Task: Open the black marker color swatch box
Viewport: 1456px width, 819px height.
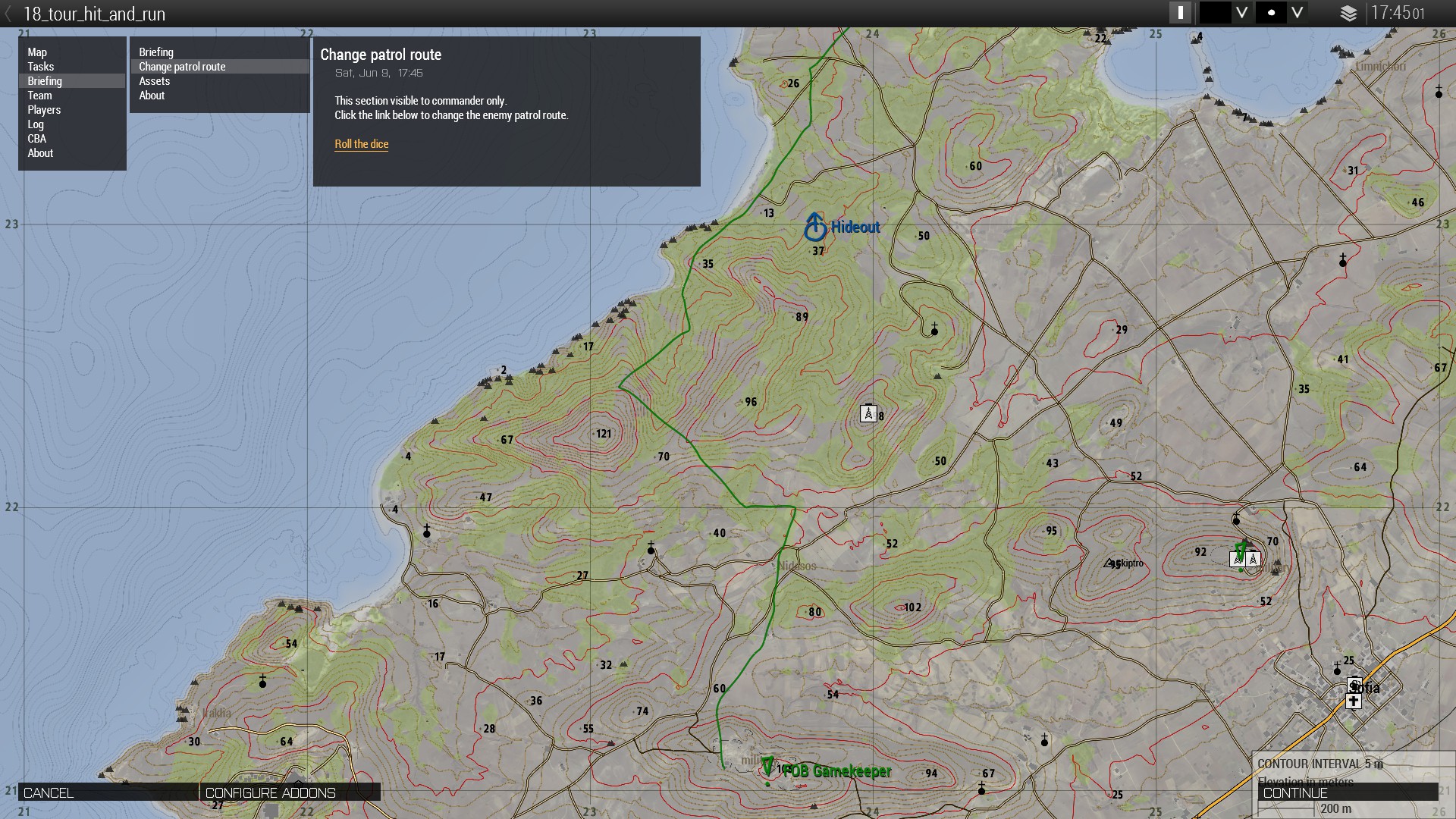Action: pyautogui.click(x=1215, y=13)
